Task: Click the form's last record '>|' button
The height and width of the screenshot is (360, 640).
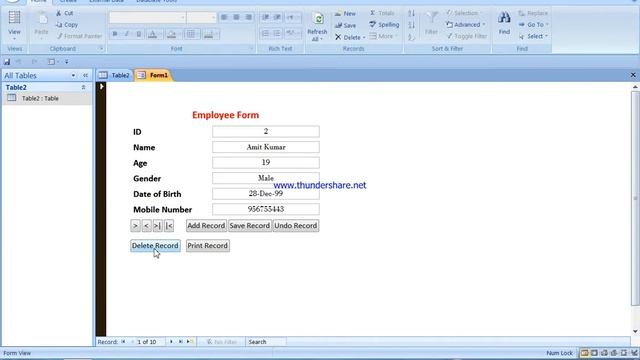Action: coord(158,226)
